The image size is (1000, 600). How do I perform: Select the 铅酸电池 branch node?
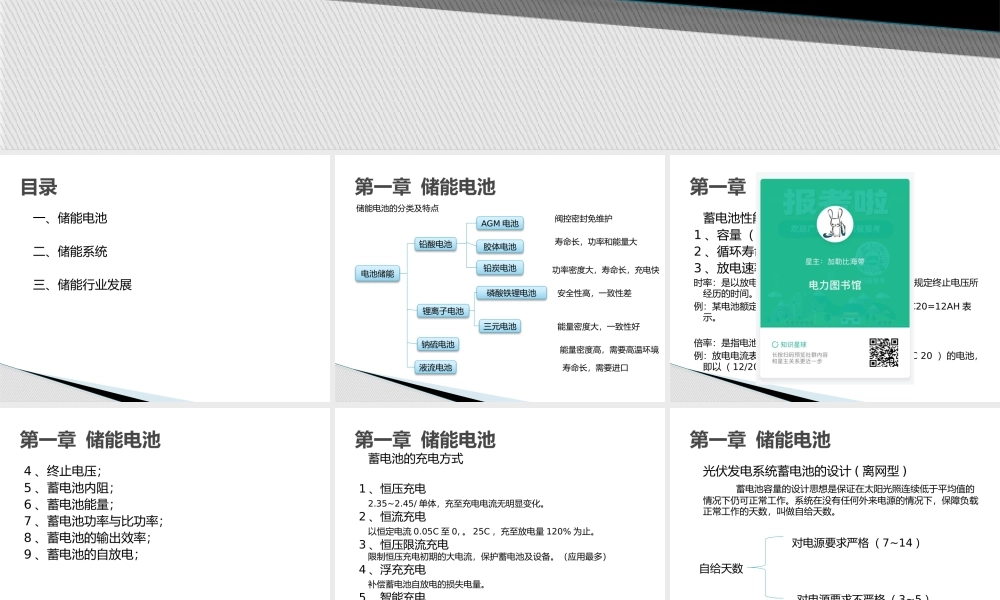click(x=437, y=243)
